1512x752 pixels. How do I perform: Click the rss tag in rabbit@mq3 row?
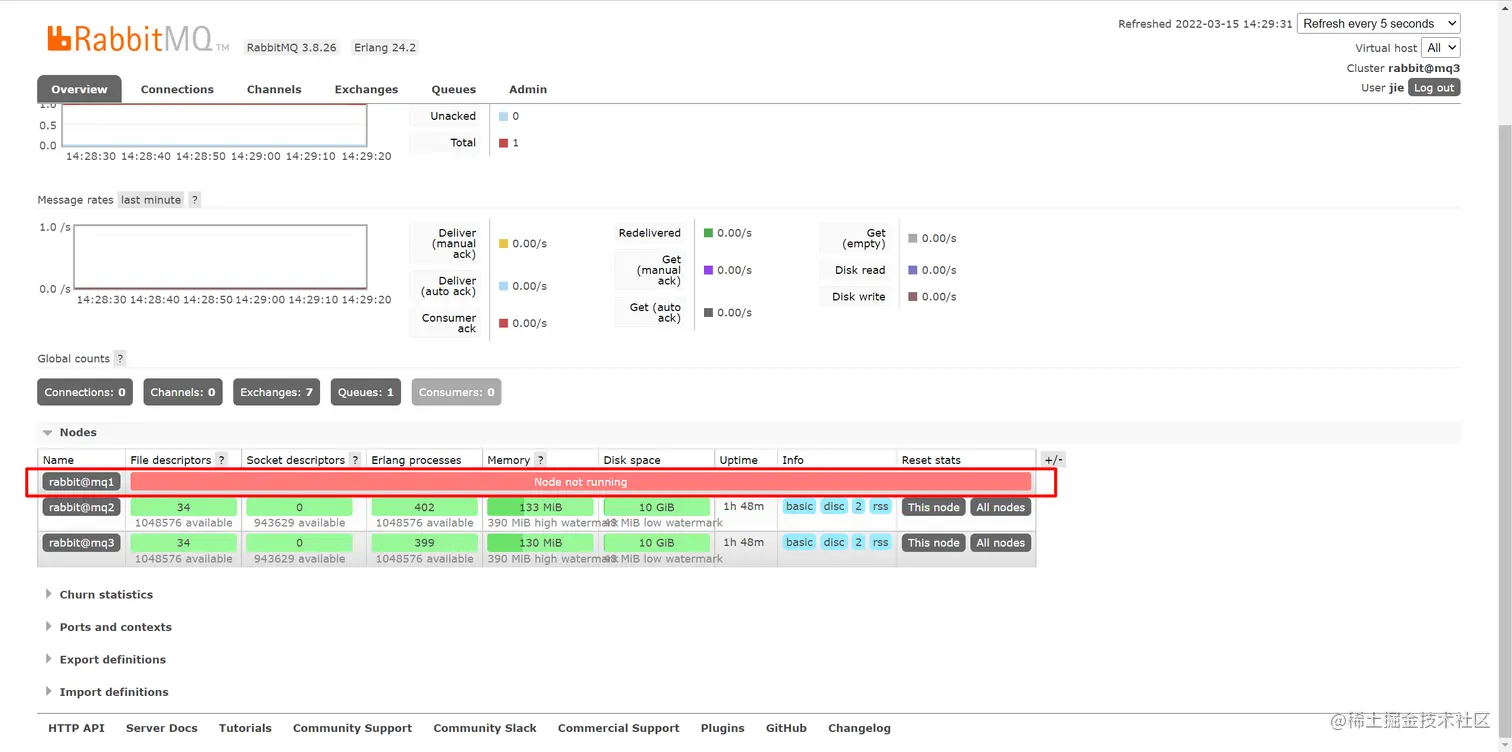point(880,543)
